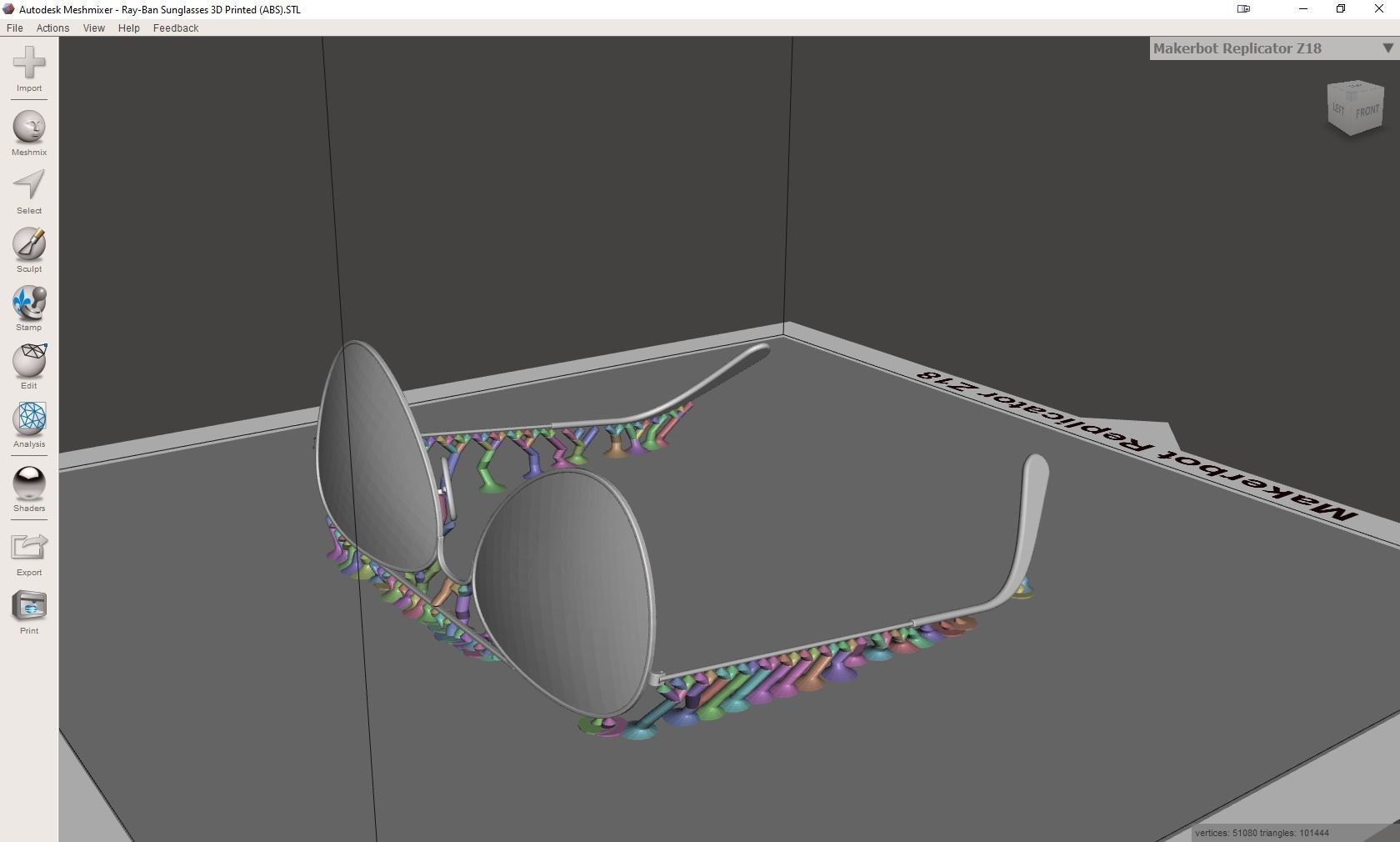Click the right sunglasses lens in viewport

point(564,592)
